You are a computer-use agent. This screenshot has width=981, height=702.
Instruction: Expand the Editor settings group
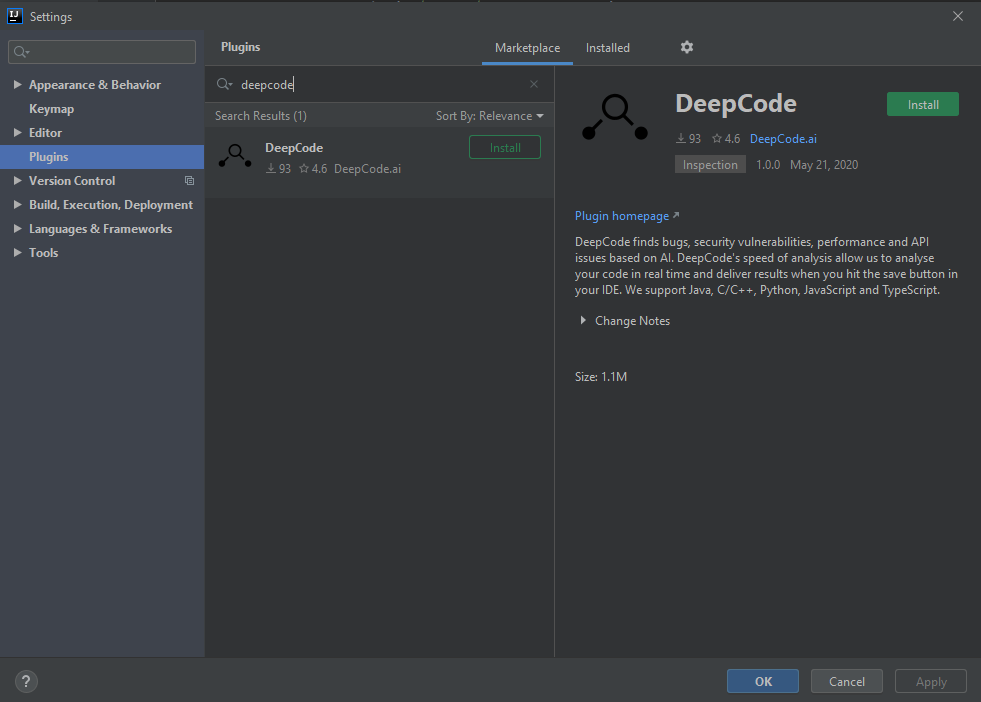18,133
